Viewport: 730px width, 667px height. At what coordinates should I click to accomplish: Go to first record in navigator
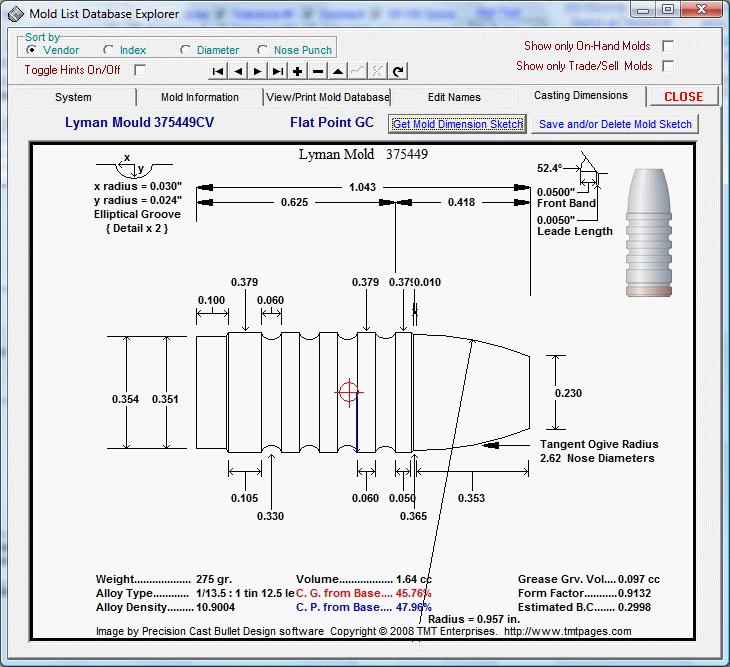217,71
